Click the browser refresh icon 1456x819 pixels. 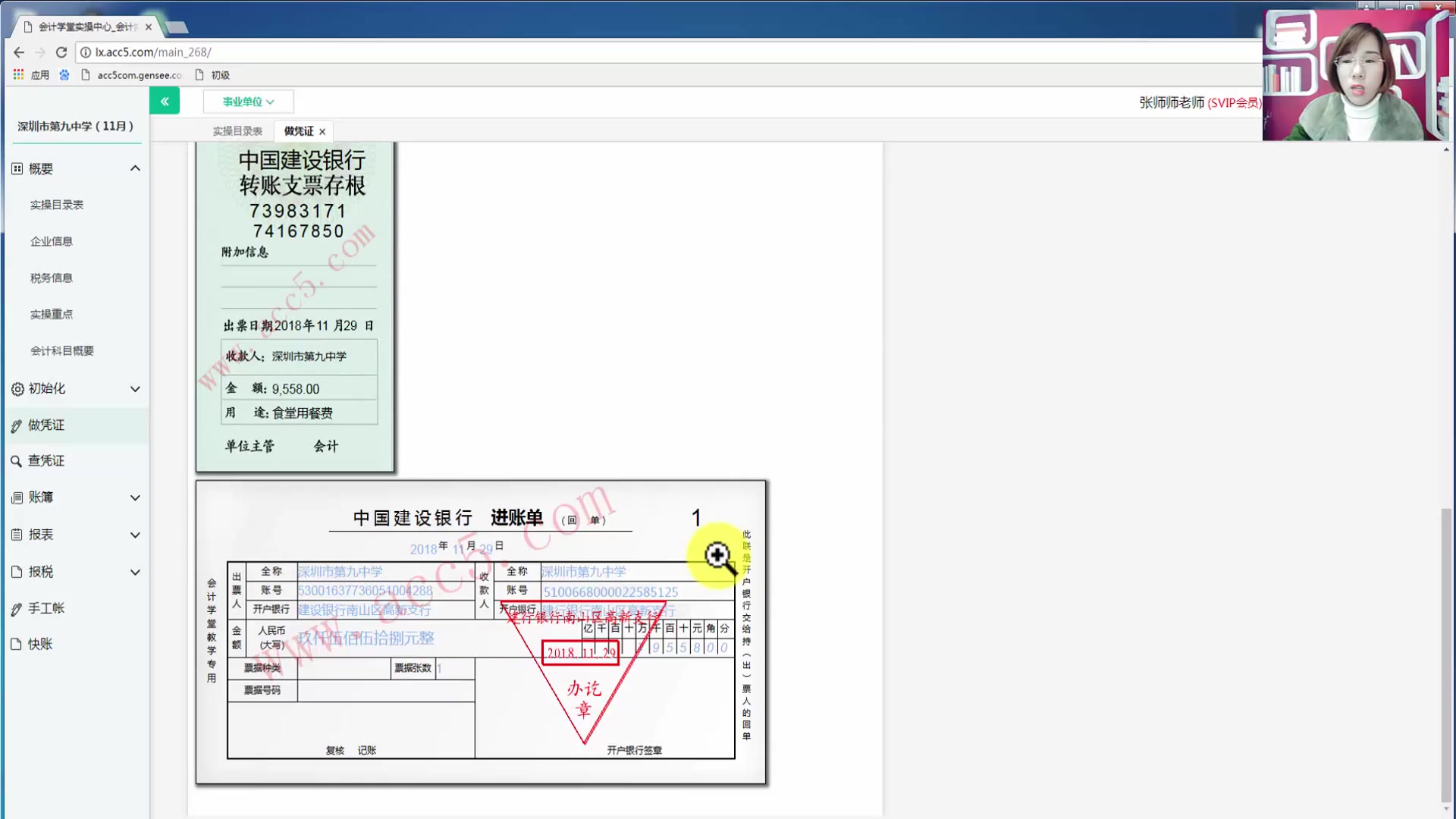(61, 52)
